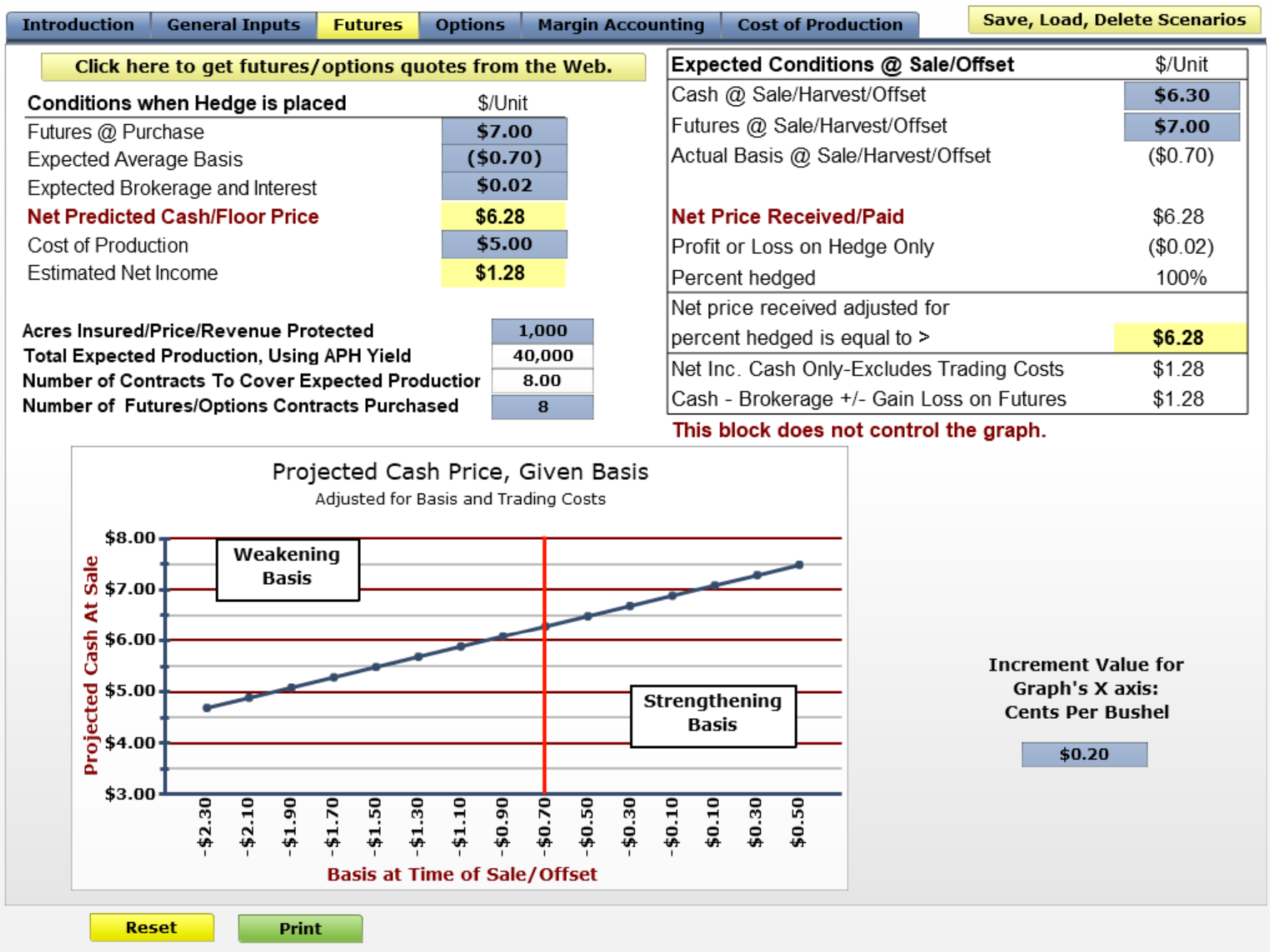Open the General Inputs tab
The image size is (1270, 952).
[233, 25]
